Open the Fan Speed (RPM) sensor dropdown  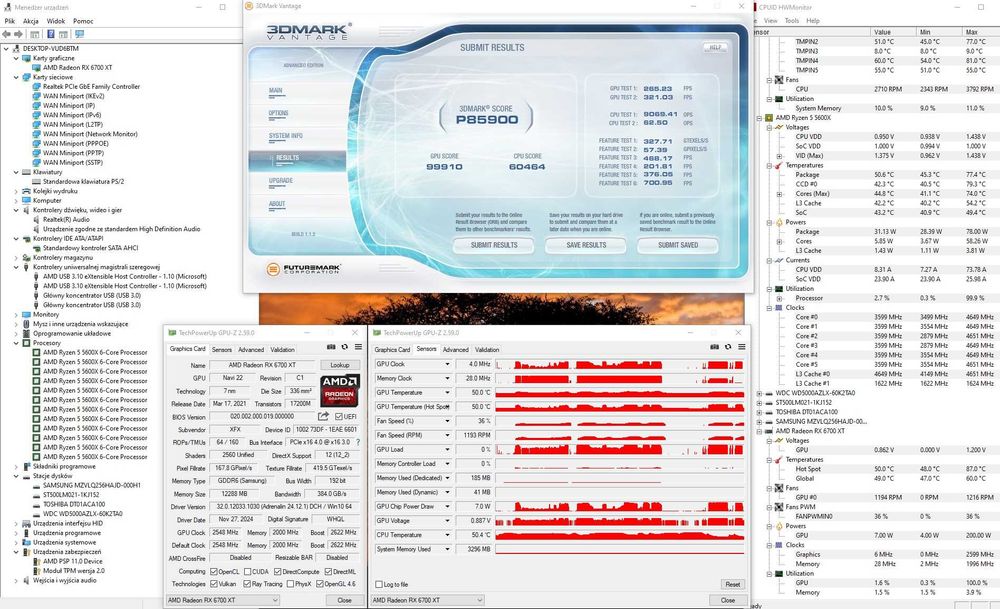447,435
